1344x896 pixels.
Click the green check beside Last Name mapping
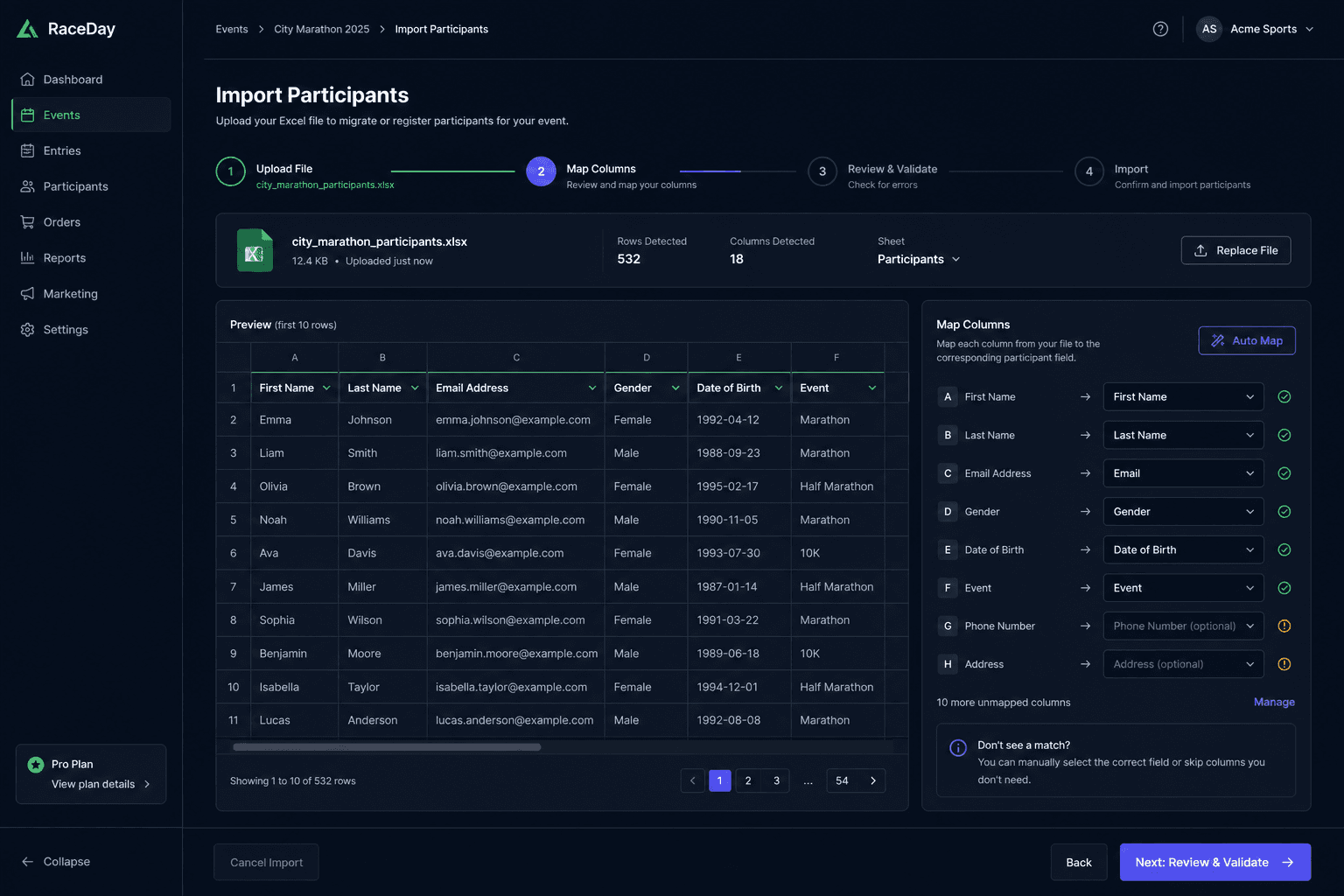pos(1284,435)
